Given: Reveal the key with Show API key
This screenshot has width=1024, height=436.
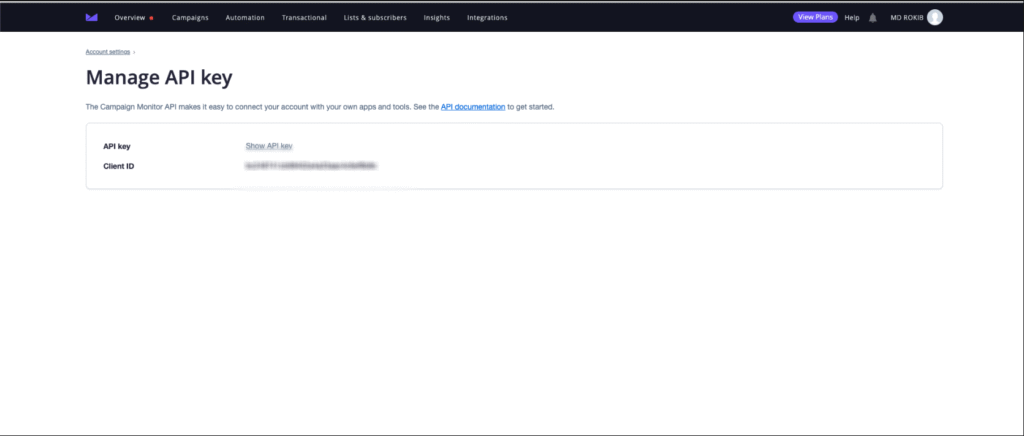Looking at the screenshot, I should 269,146.
